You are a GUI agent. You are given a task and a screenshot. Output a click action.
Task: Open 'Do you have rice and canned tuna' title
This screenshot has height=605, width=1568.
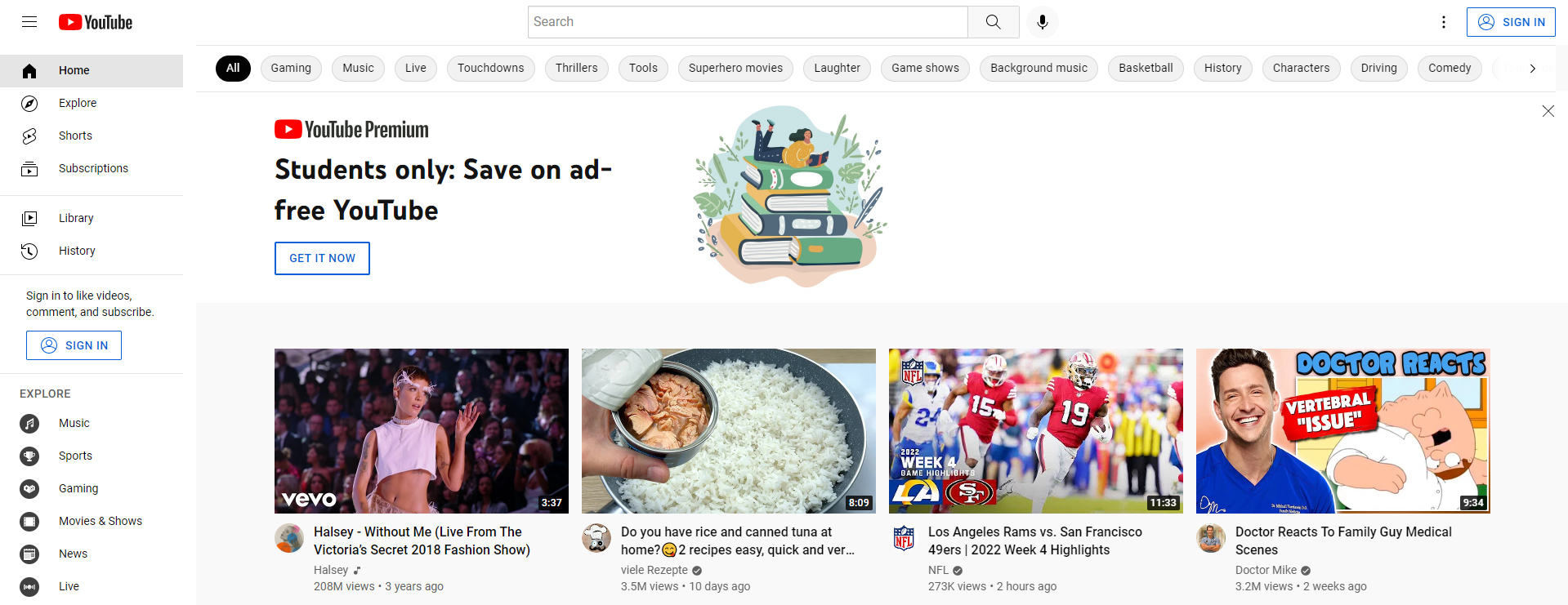738,540
